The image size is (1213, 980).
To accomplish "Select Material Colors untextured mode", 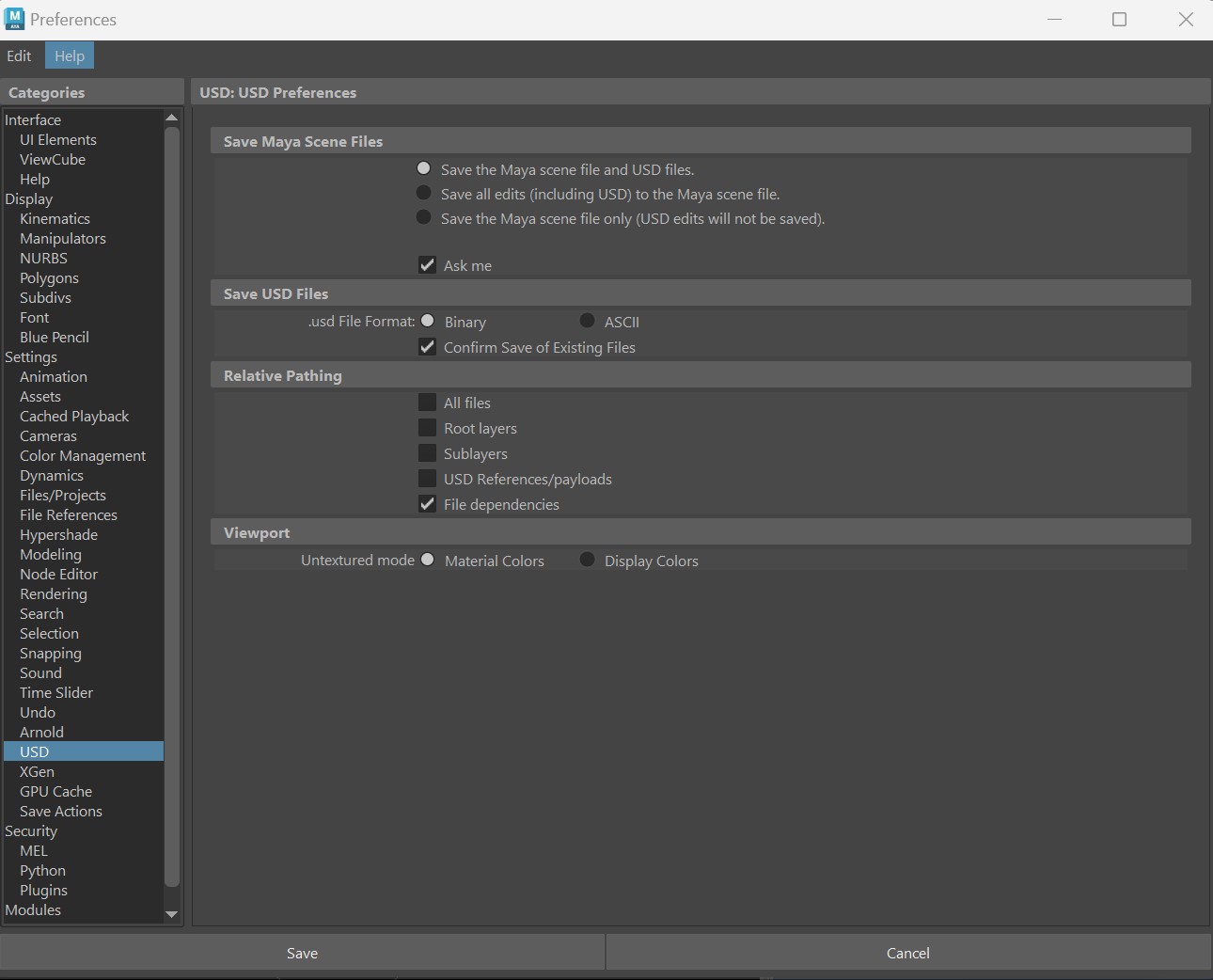I will pyautogui.click(x=428, y=560).
